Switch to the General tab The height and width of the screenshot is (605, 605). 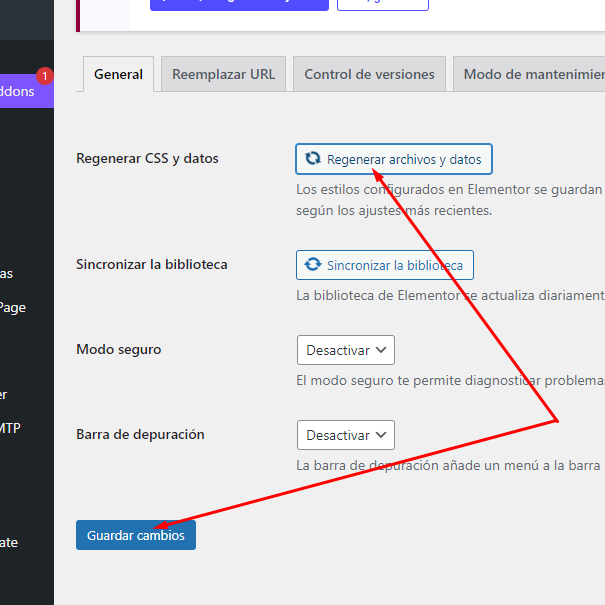pos(118,74)
